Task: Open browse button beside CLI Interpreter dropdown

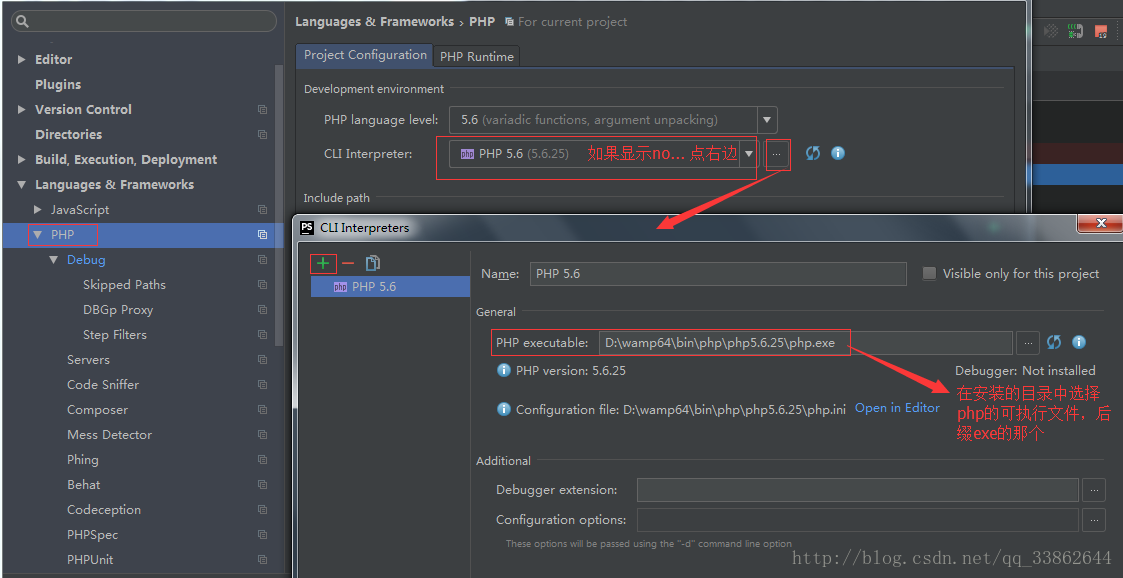Action: pos(776,154)
